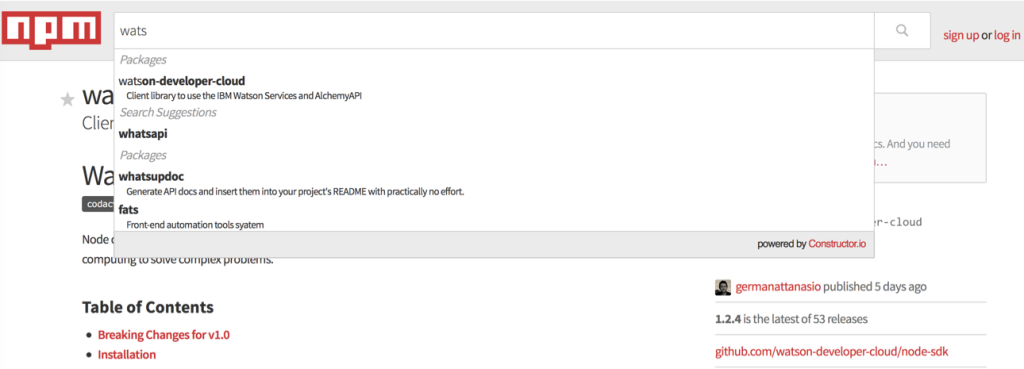
Task: Click the codacy badge
Action: pyautogui.click(x=98, y=204)
